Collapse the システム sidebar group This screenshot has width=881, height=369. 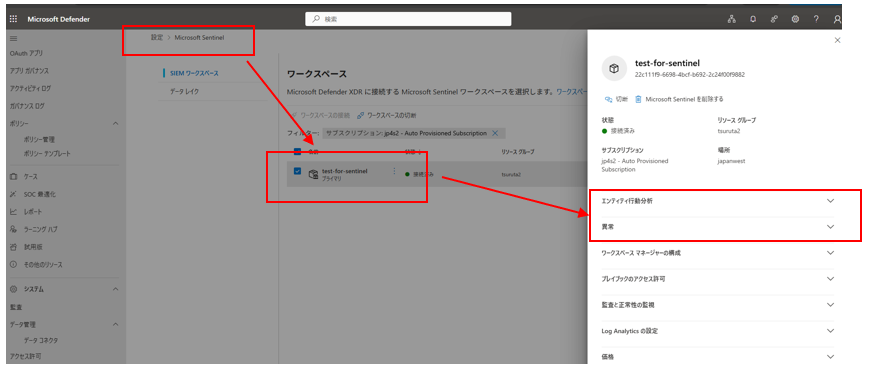tap(116, 289)
